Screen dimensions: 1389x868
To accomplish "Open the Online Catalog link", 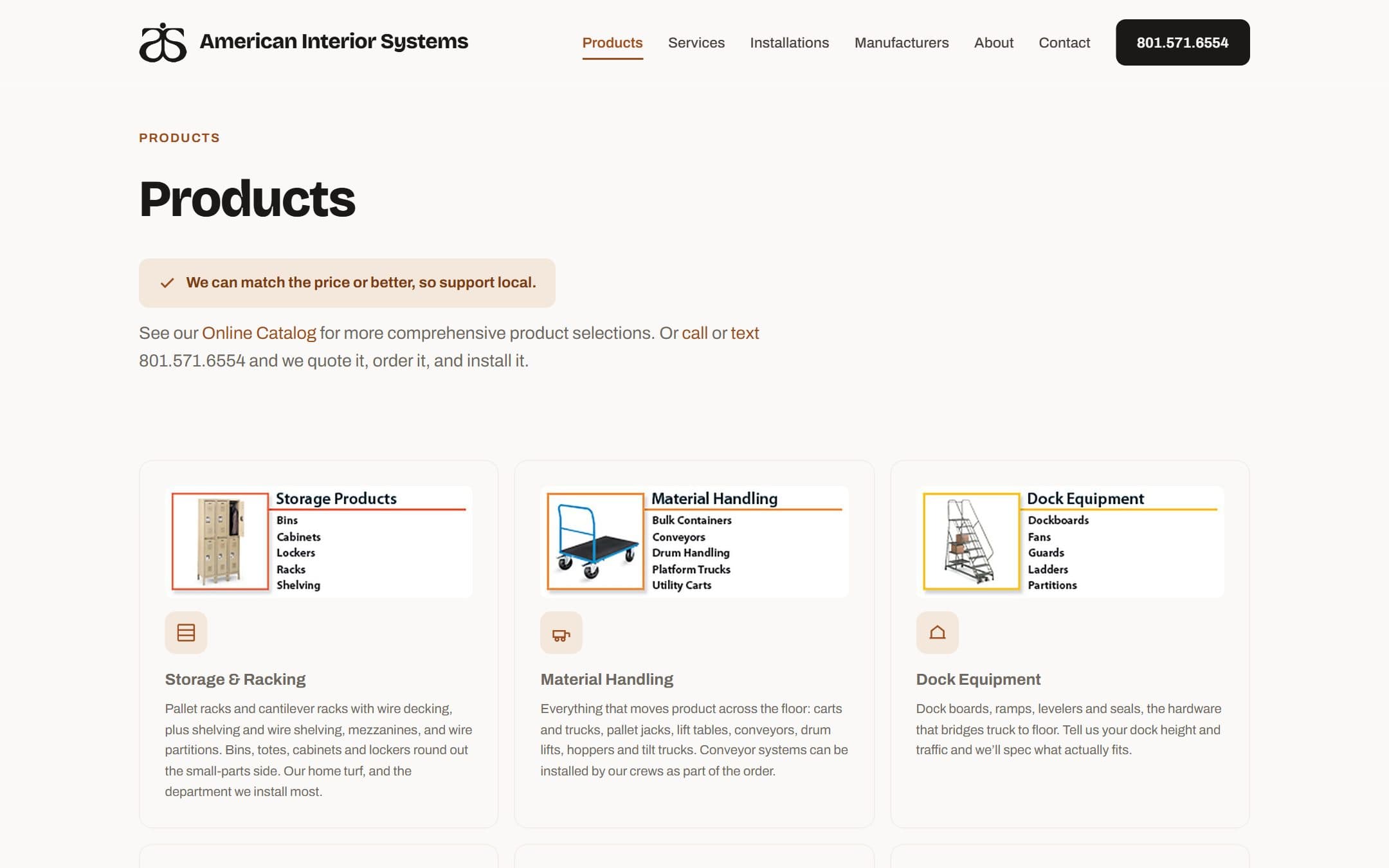I will click(259, 333).
